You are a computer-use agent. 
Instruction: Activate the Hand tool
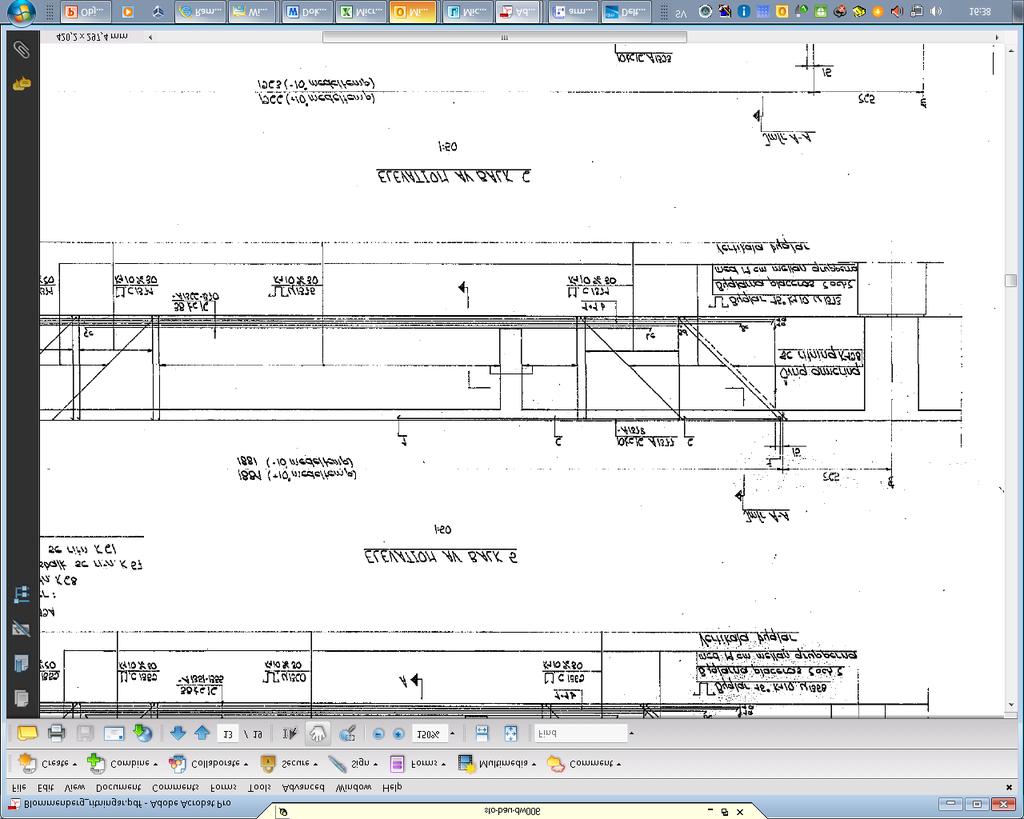pos(318,733)
